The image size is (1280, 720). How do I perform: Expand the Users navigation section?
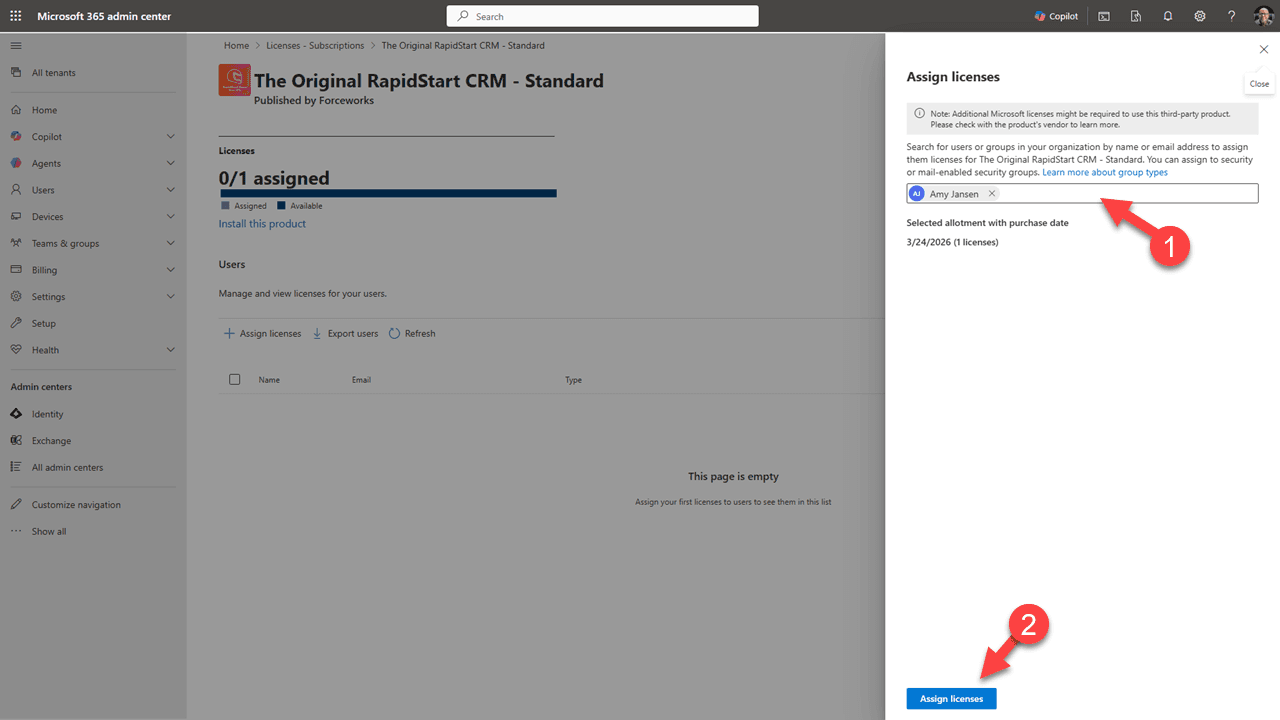(170, 190)
